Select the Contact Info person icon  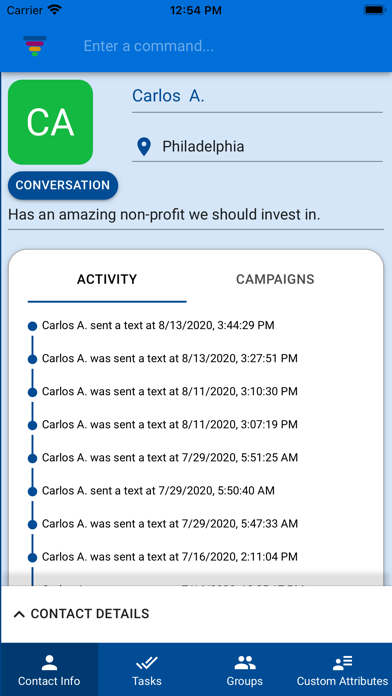click(x=49, y=663)
